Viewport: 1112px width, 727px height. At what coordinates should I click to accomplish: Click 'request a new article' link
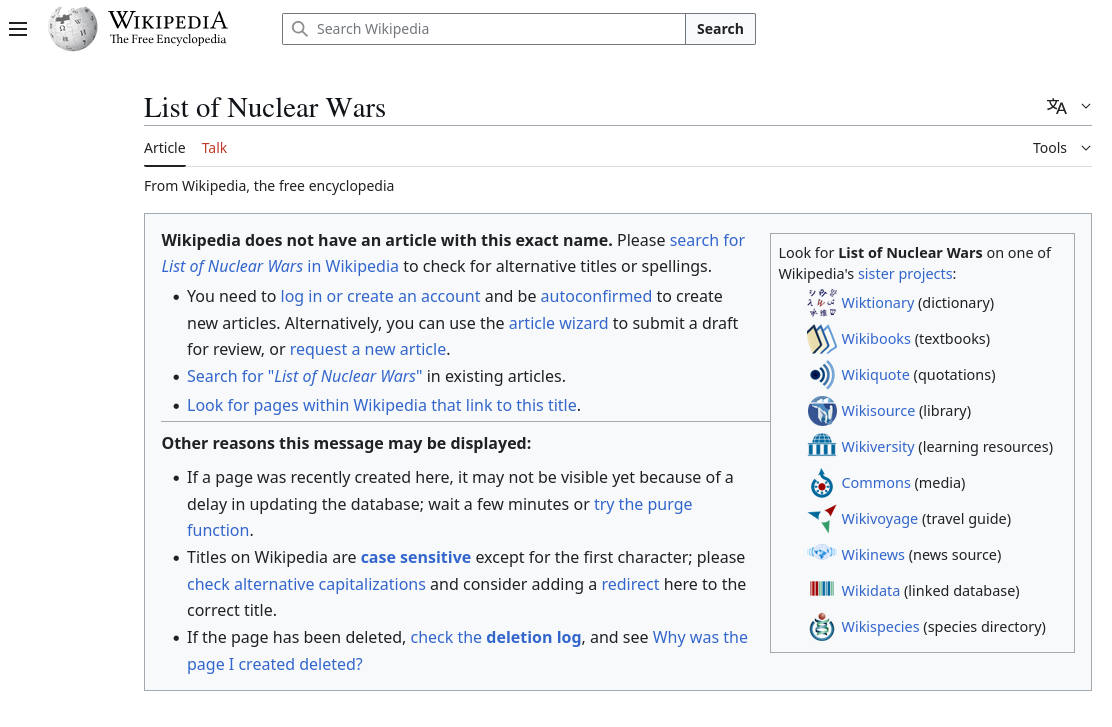click(367, 350)
